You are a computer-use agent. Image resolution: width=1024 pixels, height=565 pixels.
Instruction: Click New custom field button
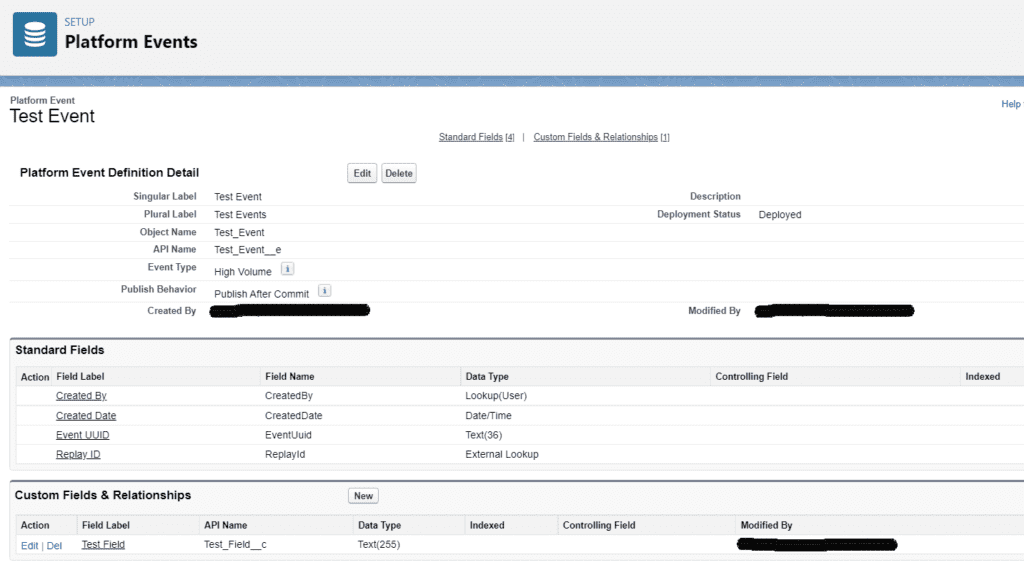pyautogui.click(x=363, y=496)
